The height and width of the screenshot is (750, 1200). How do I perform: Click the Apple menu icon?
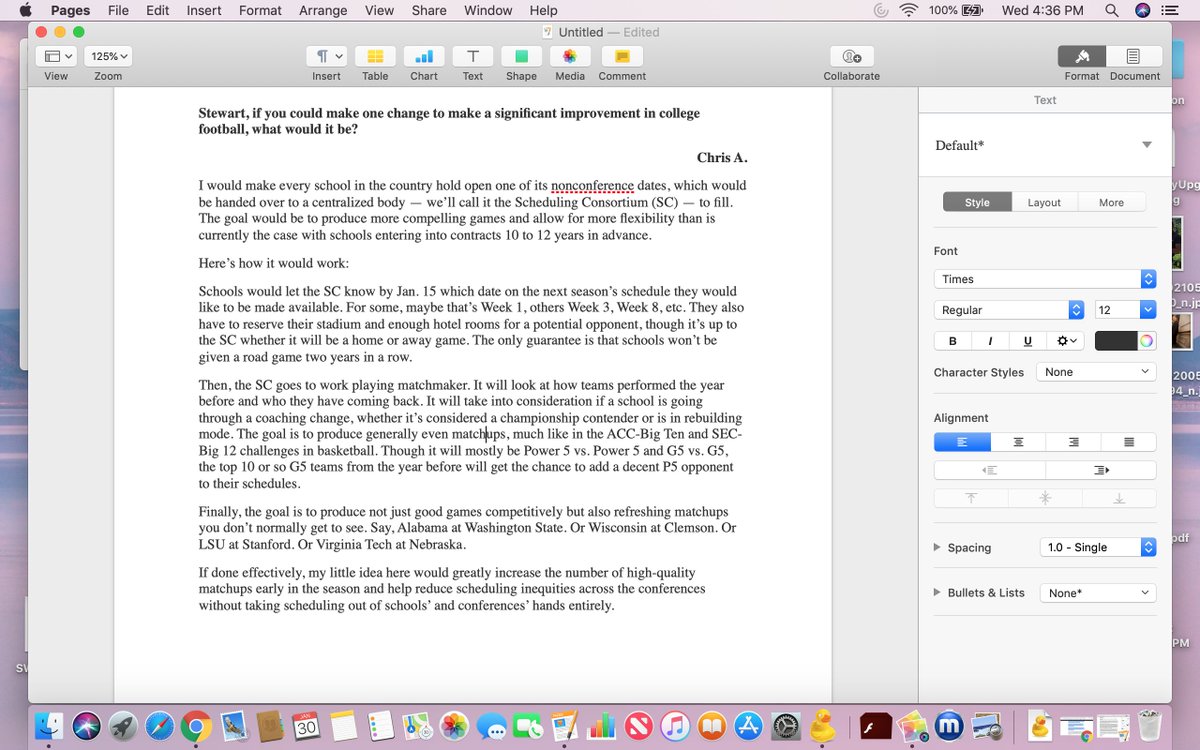pyautogui.click(x=24, y=10)
